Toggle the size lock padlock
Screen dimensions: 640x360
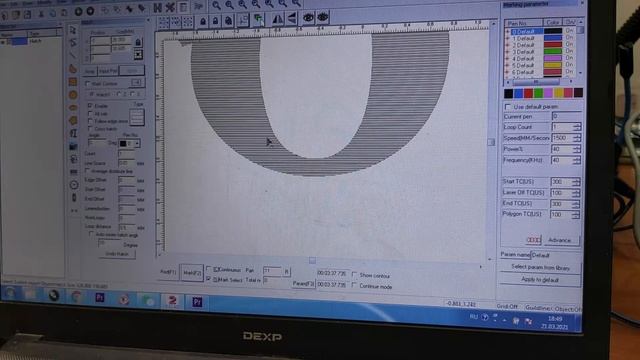pos(138,42)
